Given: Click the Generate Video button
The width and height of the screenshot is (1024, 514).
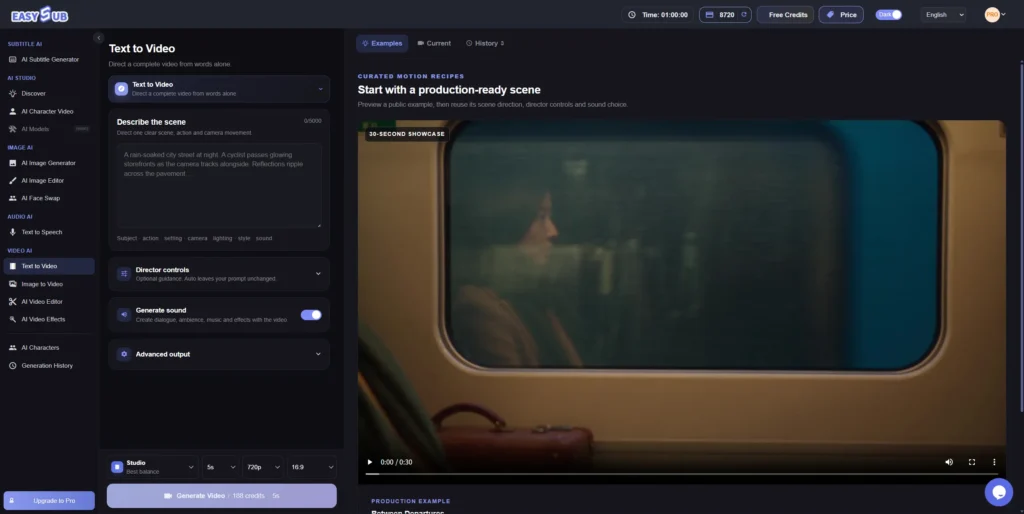Looking at the screenshot, I should click(x=222, y=496).
